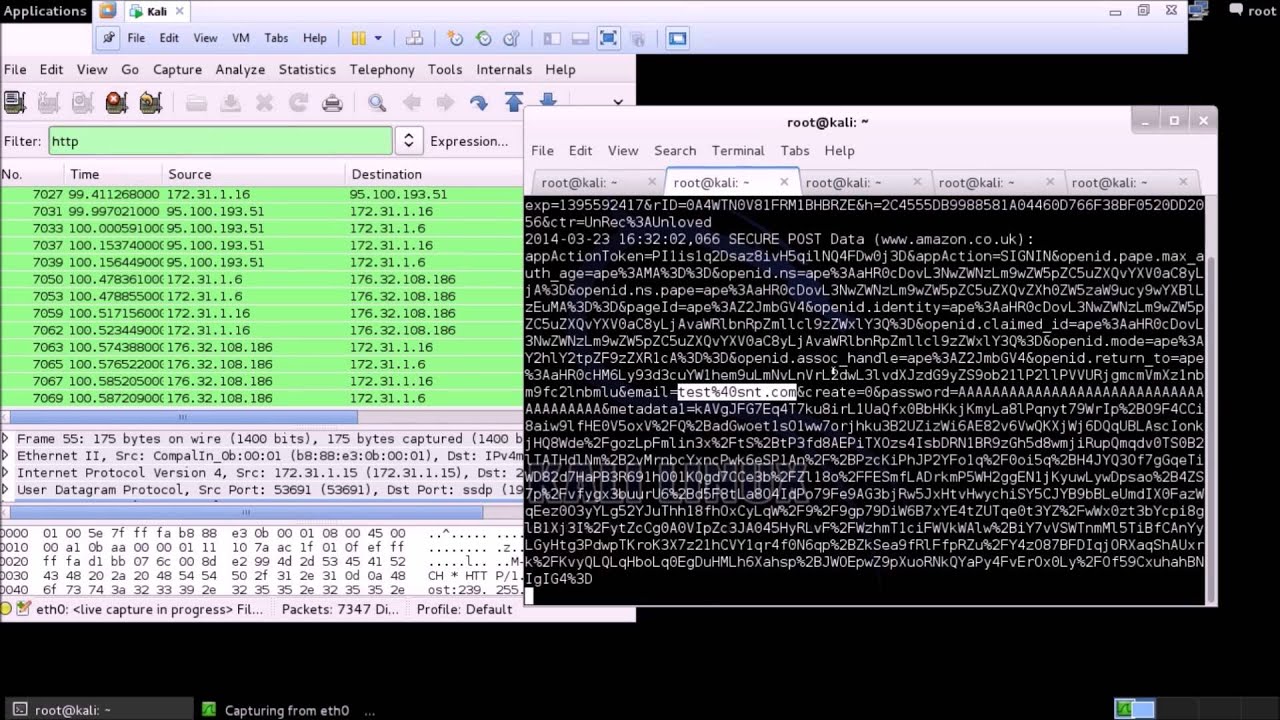This screenshot has height=720, width=1280.
Task: Open the Wireshark Analyze menu
Action: [240, 69]
